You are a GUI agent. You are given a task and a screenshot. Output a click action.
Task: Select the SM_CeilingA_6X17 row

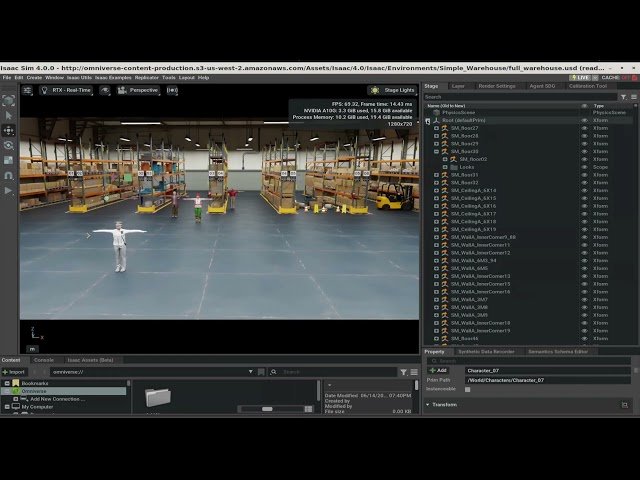coord(530,214)
